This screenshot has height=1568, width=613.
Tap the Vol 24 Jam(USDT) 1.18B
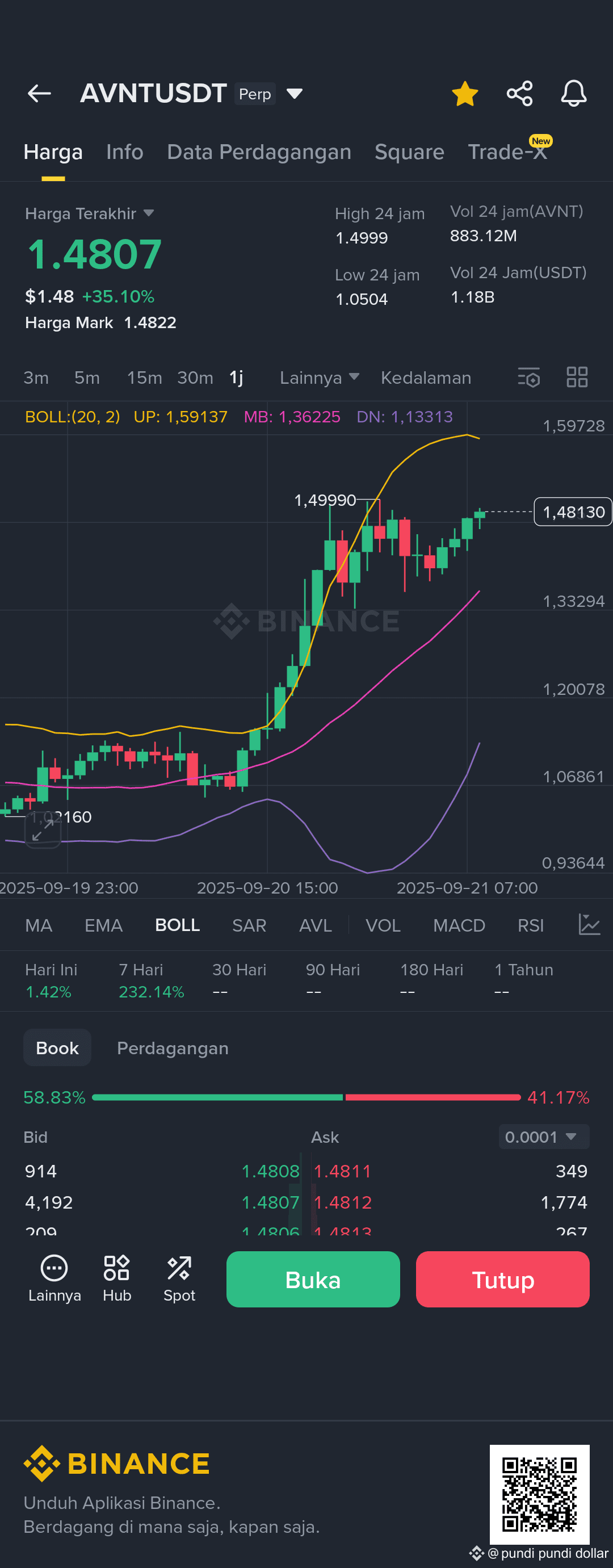pyautogui.click(x=472, y=297)
